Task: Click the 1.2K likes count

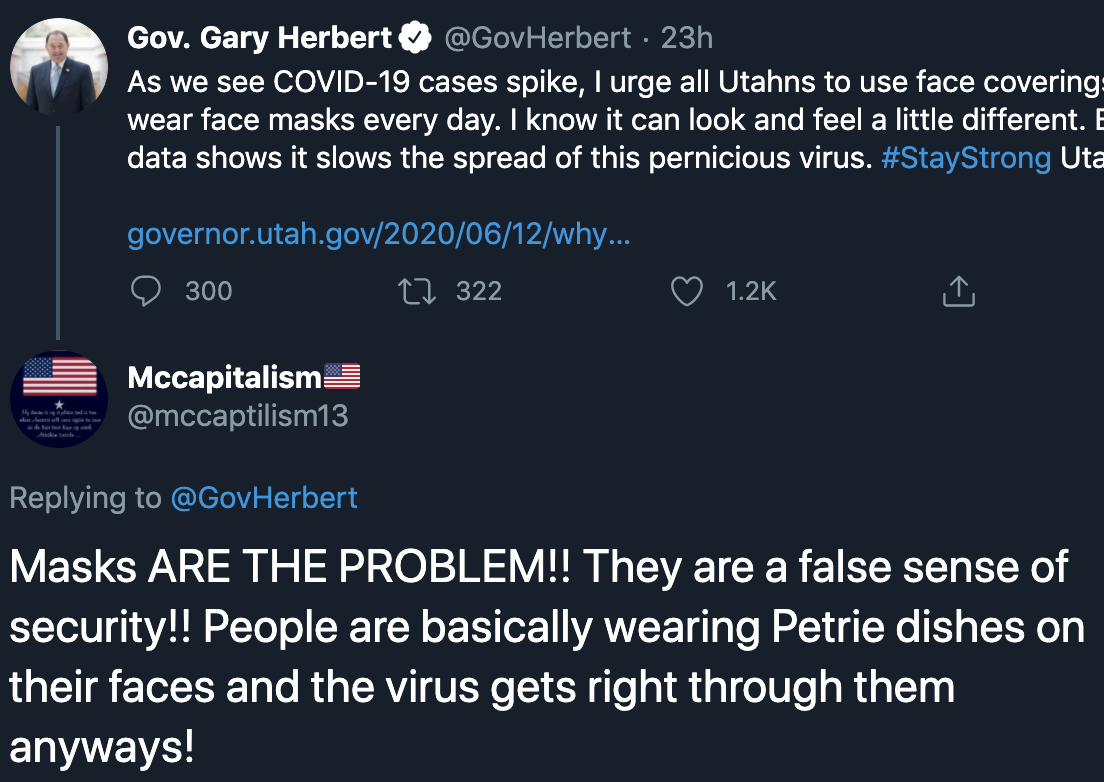Action: coord(751,291)
